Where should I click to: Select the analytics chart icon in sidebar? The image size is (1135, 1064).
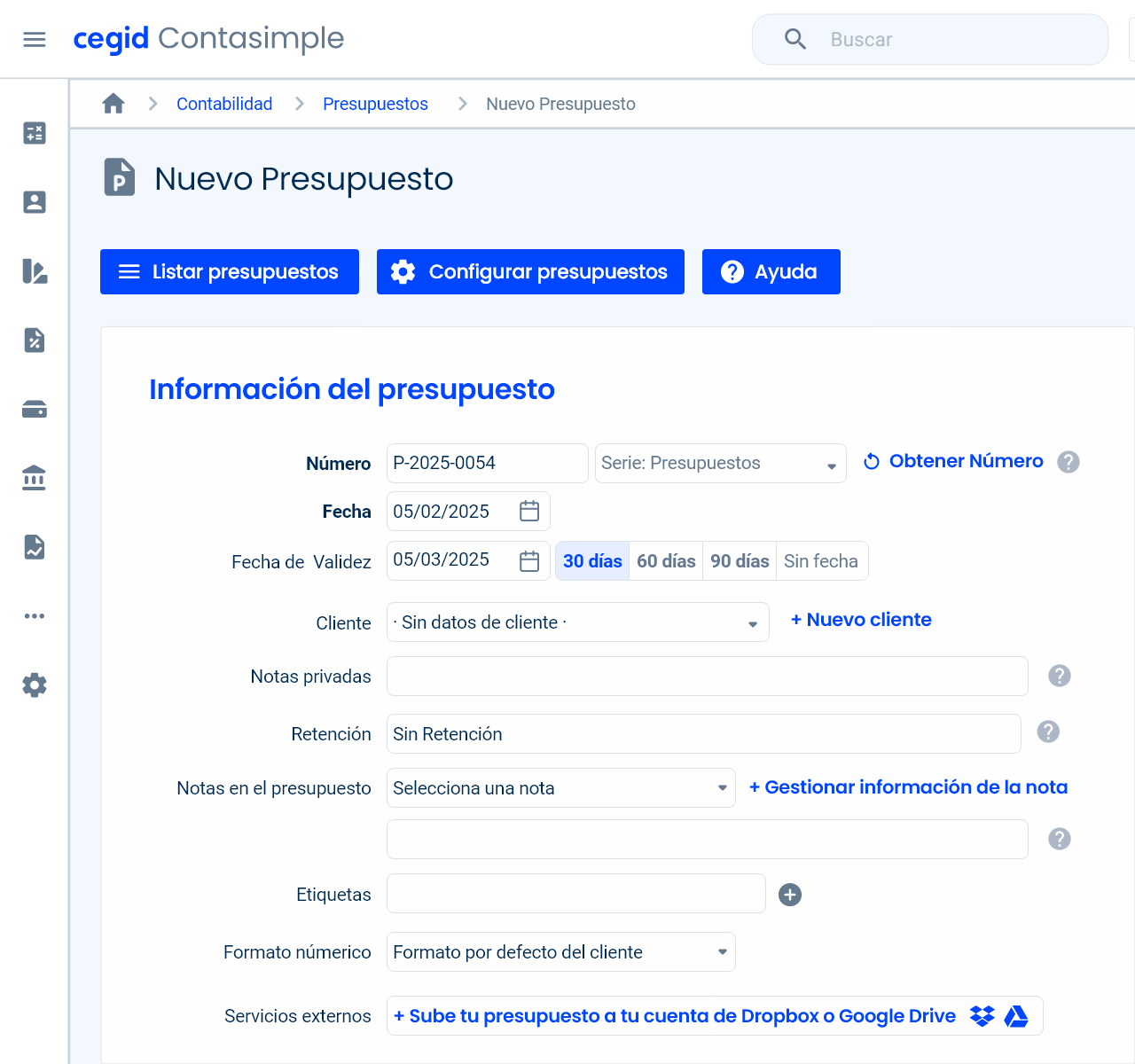(34, 272)
